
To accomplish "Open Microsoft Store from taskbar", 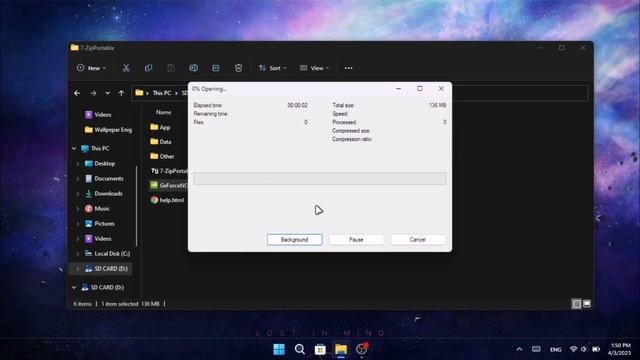I will (320, 349).
